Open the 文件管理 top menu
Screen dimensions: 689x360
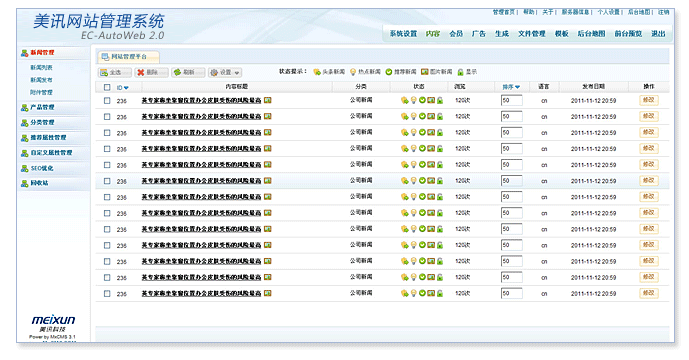click(x=532, y=34)
